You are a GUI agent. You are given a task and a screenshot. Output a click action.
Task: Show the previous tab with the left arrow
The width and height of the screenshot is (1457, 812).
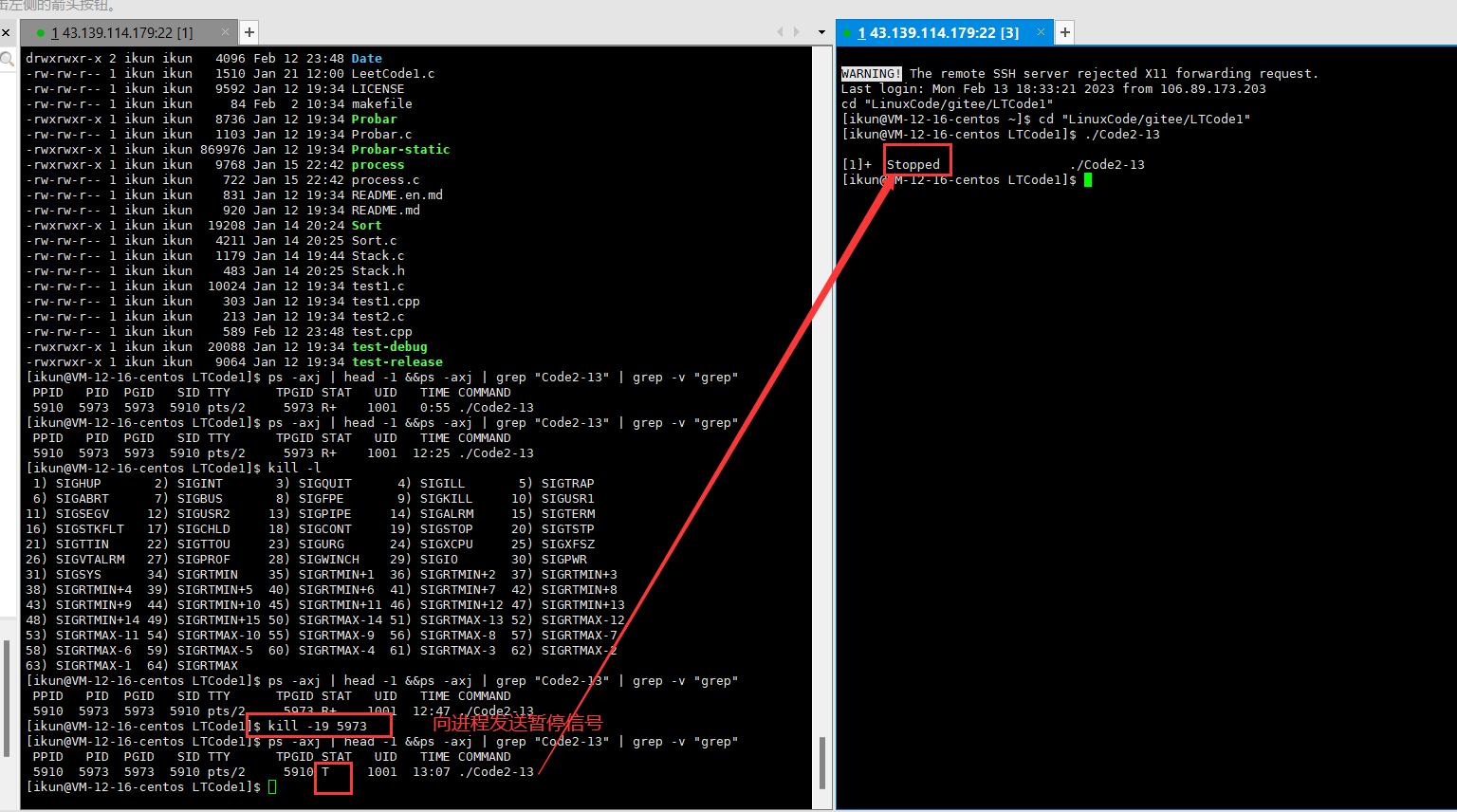[x=781, y=32]
